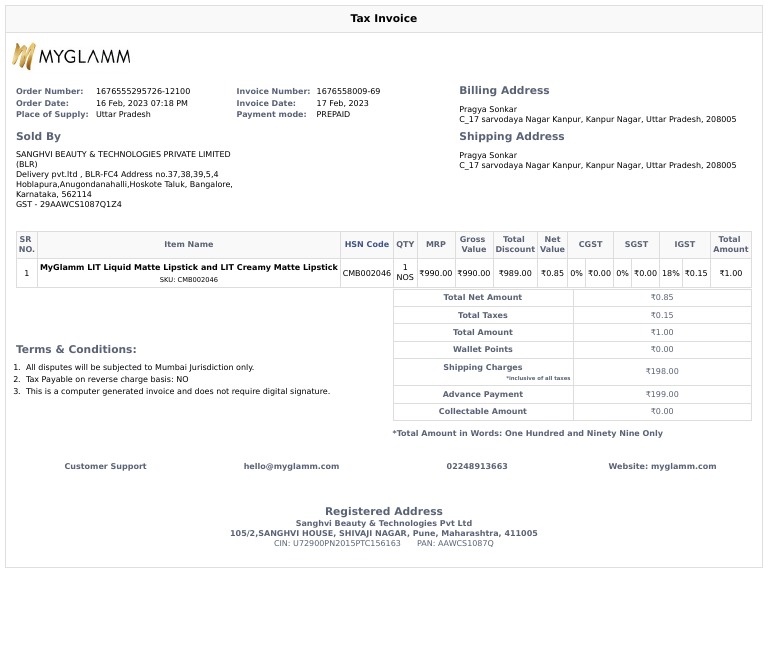Click the Tax Invoice heading
The height and width of the screenshot is (672, 768).
coord(384,19)
